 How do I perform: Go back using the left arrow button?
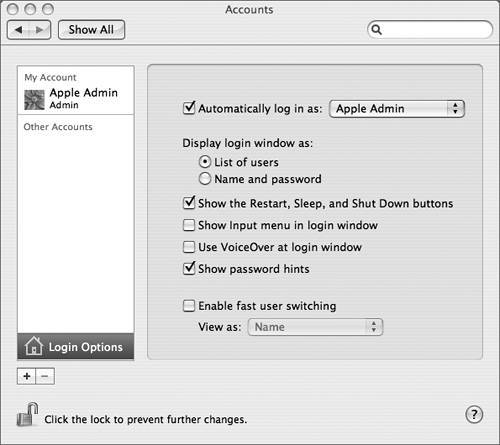point(18,30)
